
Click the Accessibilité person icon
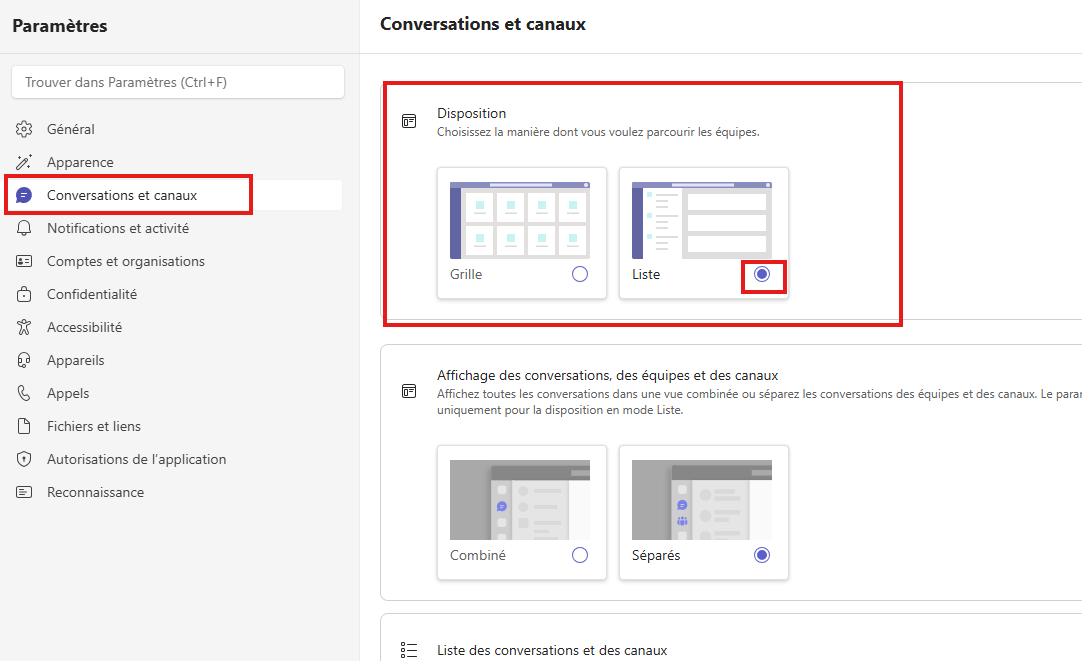pos(25,327)
